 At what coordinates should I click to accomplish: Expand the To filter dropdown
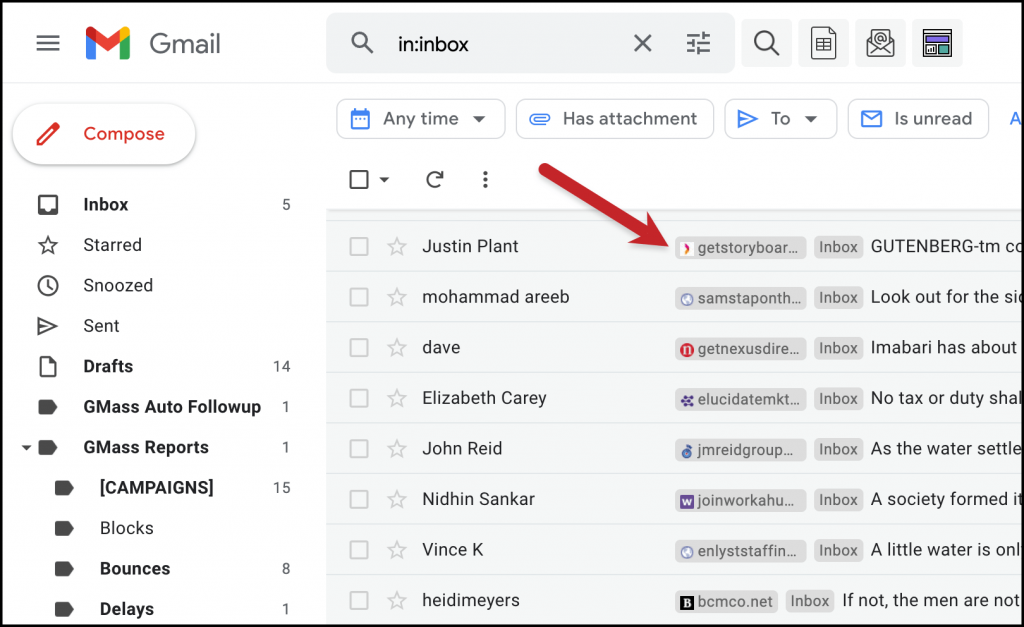(780, 118)
